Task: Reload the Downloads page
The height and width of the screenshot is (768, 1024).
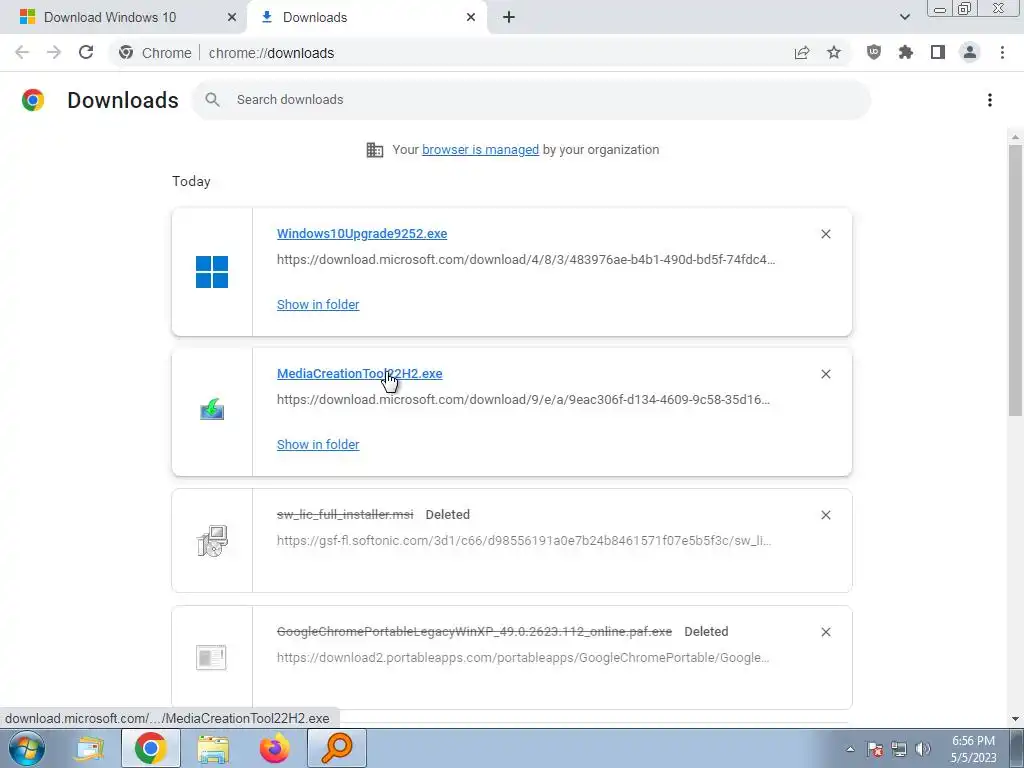Action: [x=86, y=53]
